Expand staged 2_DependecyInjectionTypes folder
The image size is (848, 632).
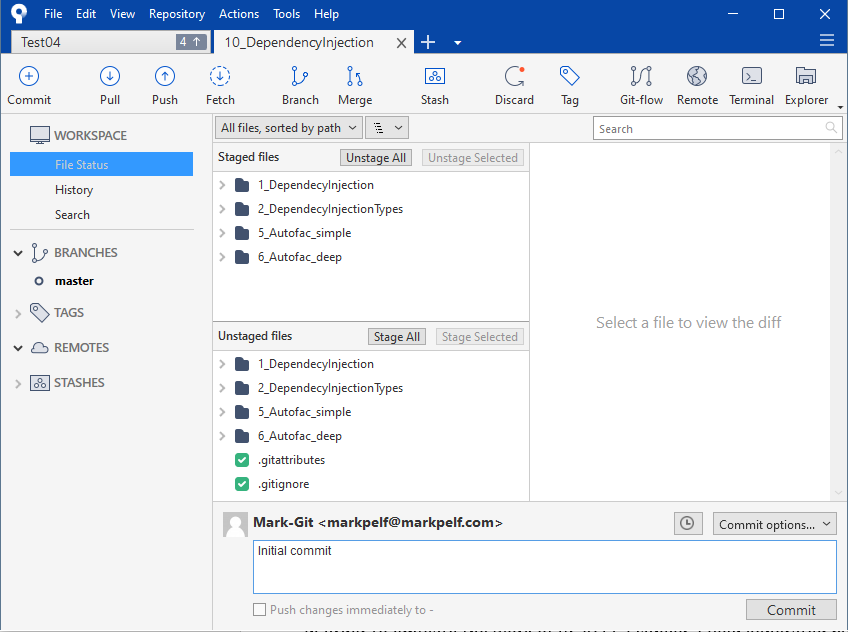(222, 209)
